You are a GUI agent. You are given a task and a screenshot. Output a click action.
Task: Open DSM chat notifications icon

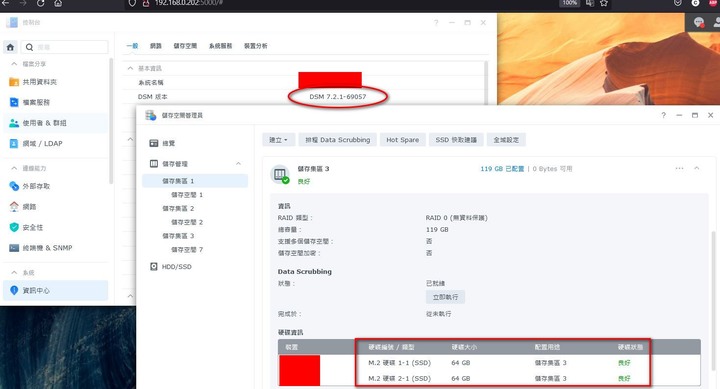tap(698, 22)
